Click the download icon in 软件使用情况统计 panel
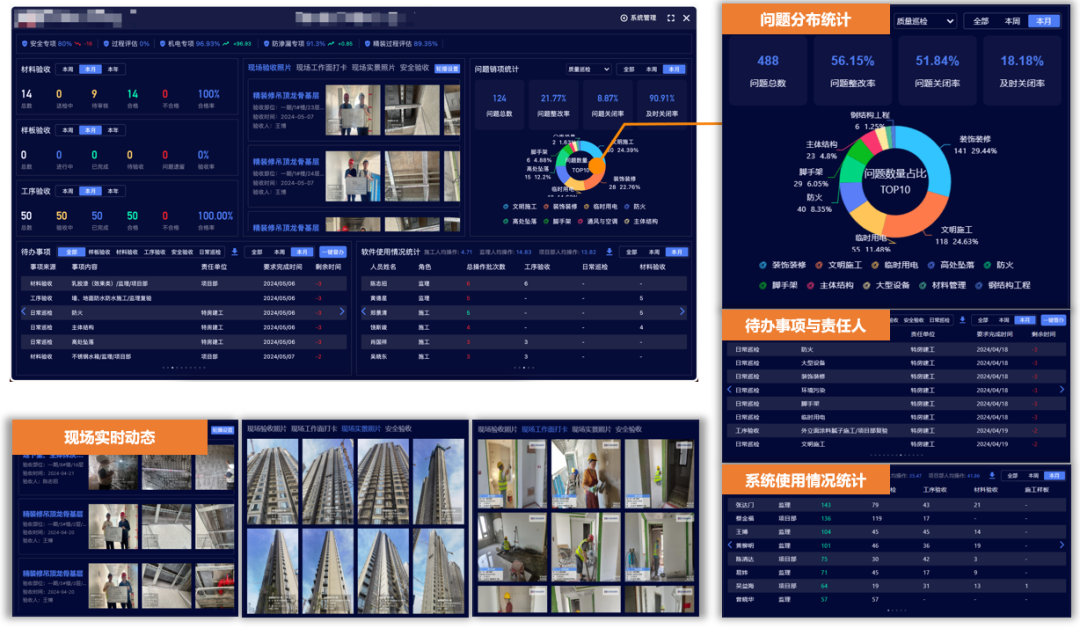The height and width of the screenshot is (629, 1080). pyautogui.click(x=610, y=252)
